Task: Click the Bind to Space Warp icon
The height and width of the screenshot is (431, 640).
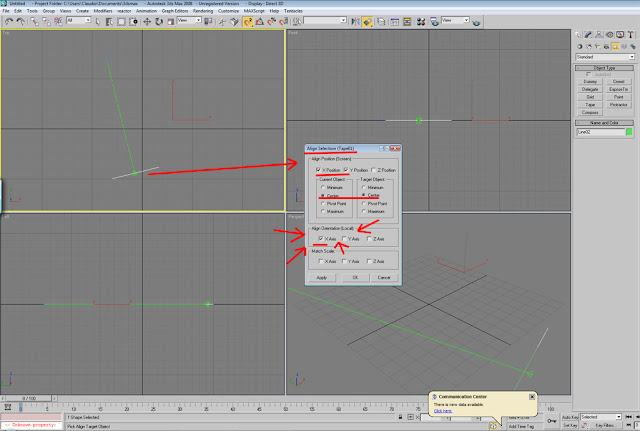Action: pos(58,21)
